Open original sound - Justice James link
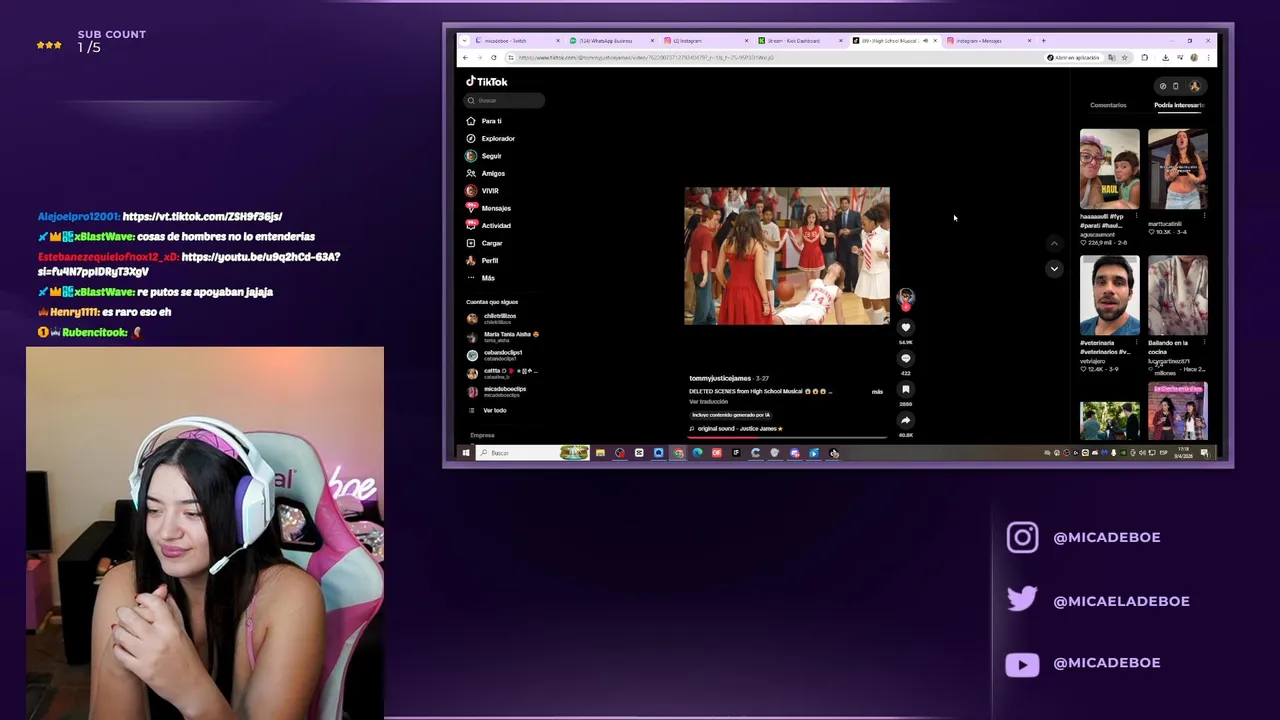 736,429
